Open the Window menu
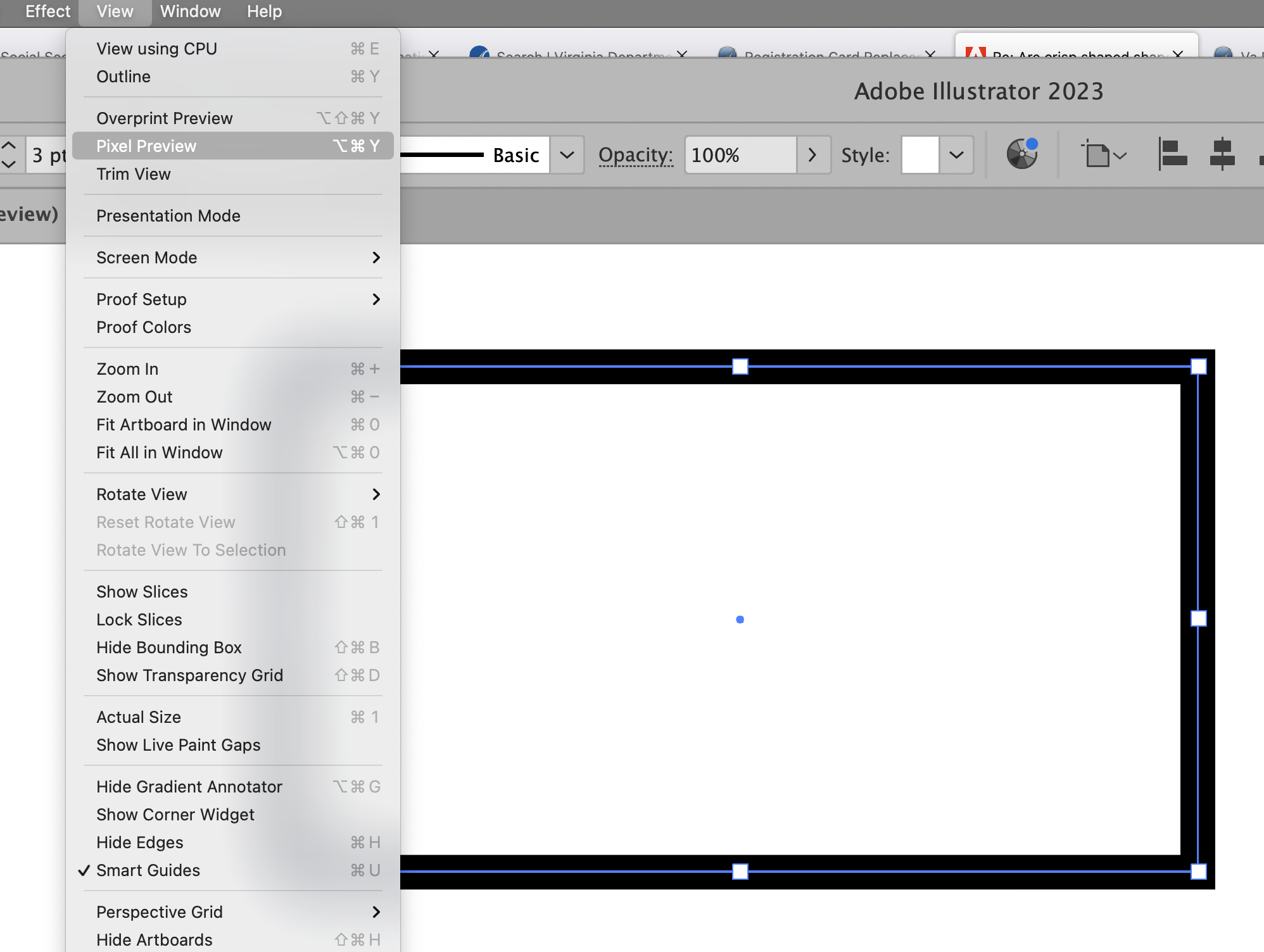 (190, 11)
